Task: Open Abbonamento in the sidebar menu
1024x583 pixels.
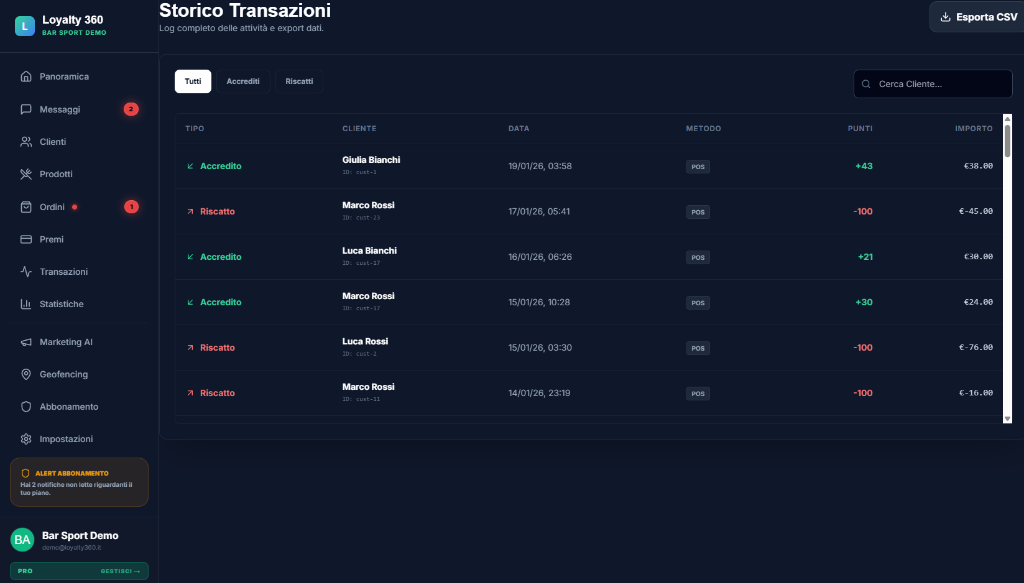Action: (x=68, y=407)
